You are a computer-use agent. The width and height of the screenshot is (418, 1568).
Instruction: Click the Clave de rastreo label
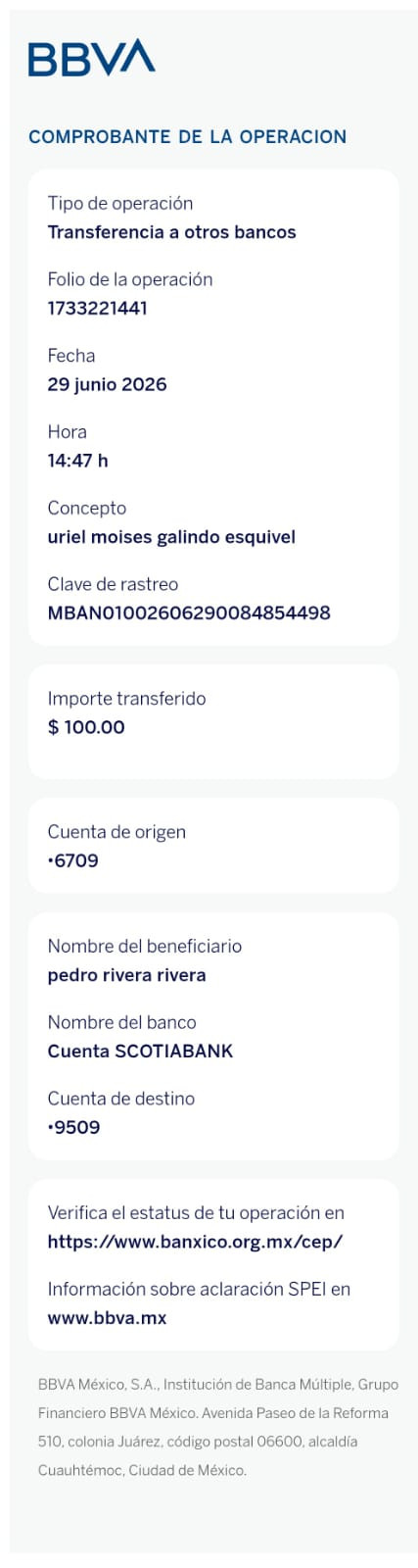point(113,584)
